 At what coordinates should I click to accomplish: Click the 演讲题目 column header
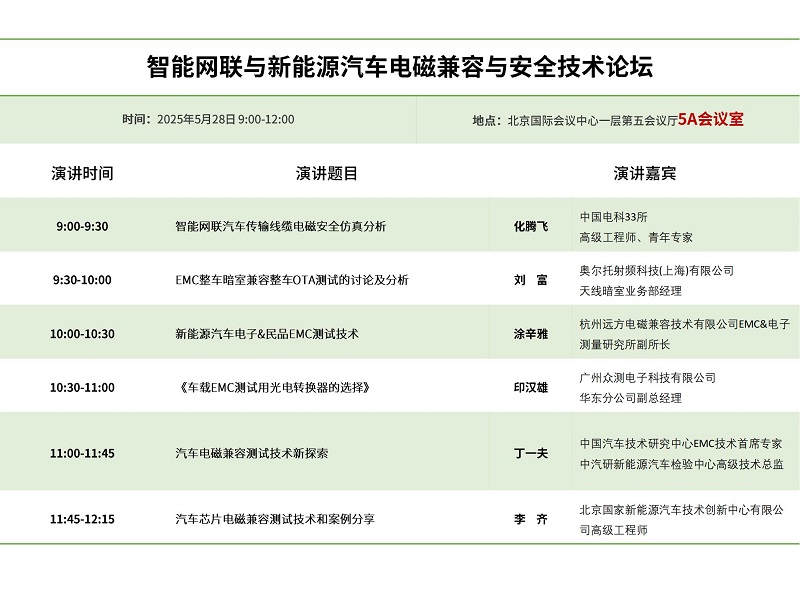point(327,173)
